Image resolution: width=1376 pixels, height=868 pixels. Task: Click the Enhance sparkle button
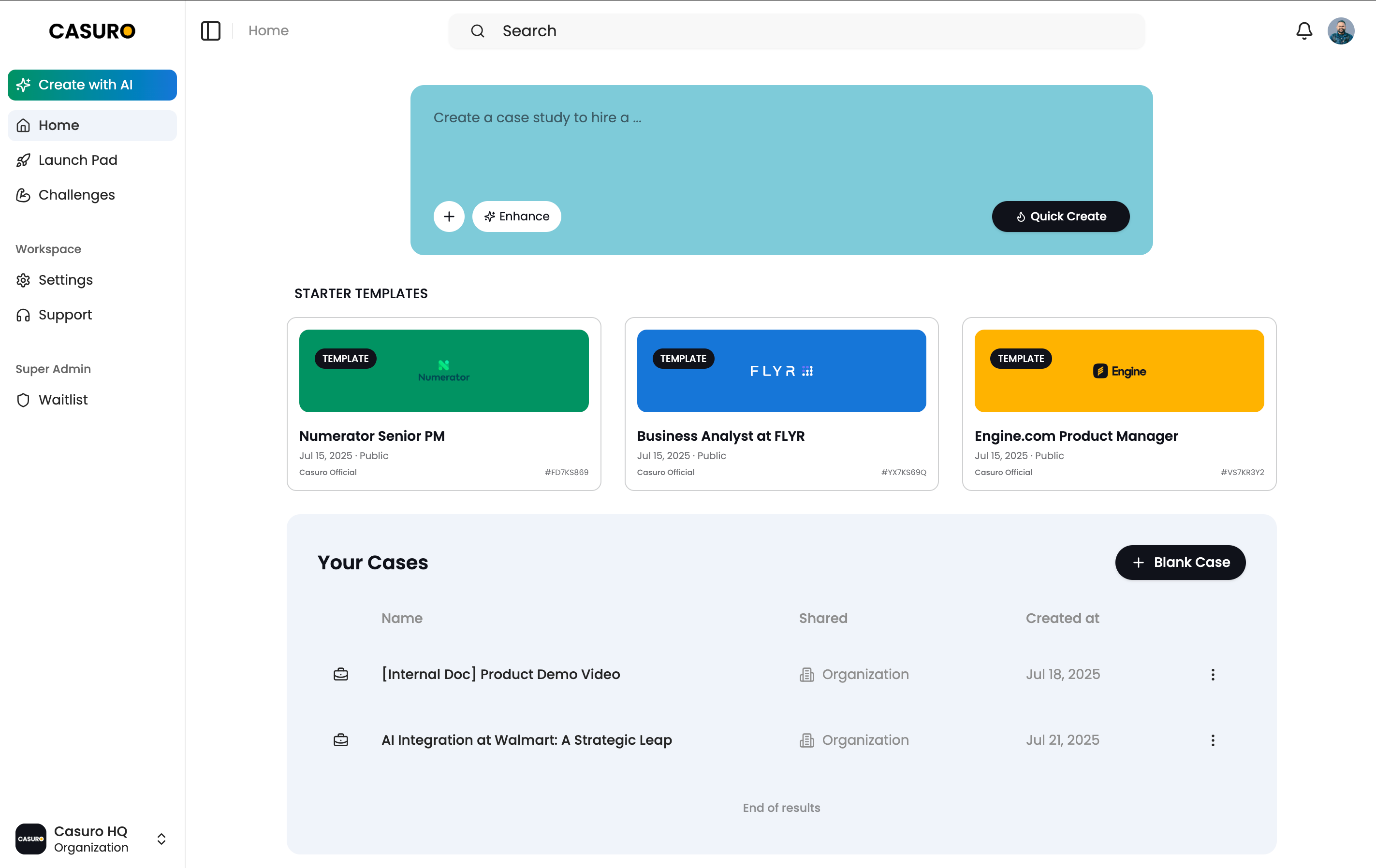click(516, 217)
